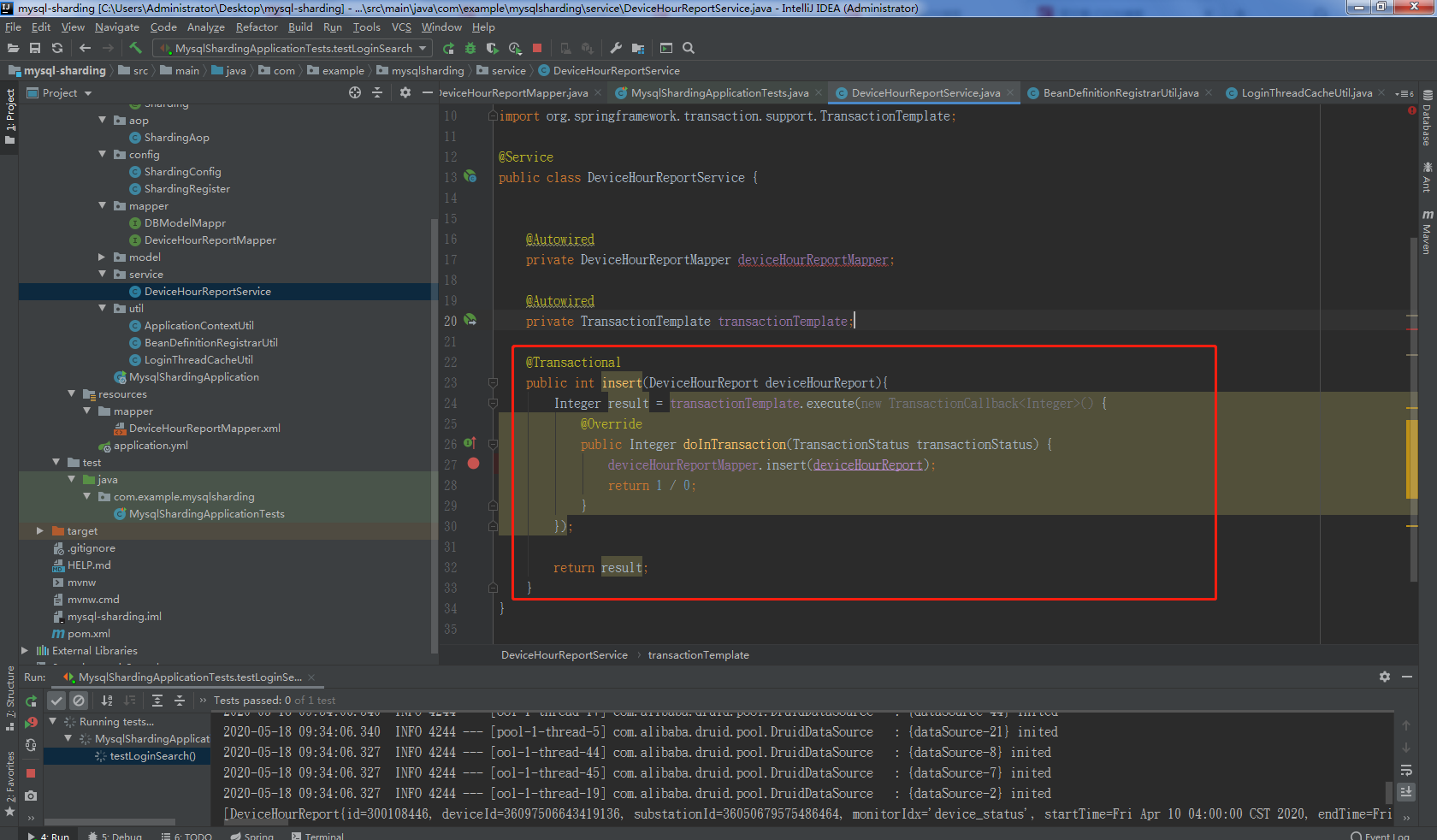
Task: Click the Save All toolbar icon
Action: [x=35, y=49]
